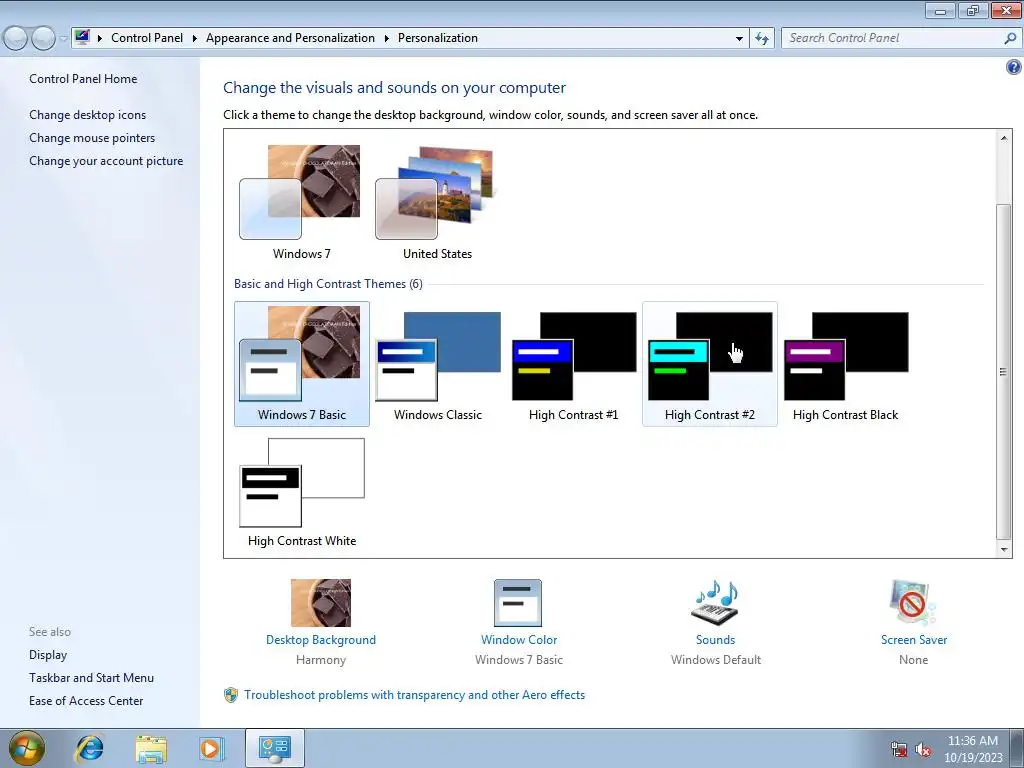Select Personalization breadcrumb

(438, 38)
